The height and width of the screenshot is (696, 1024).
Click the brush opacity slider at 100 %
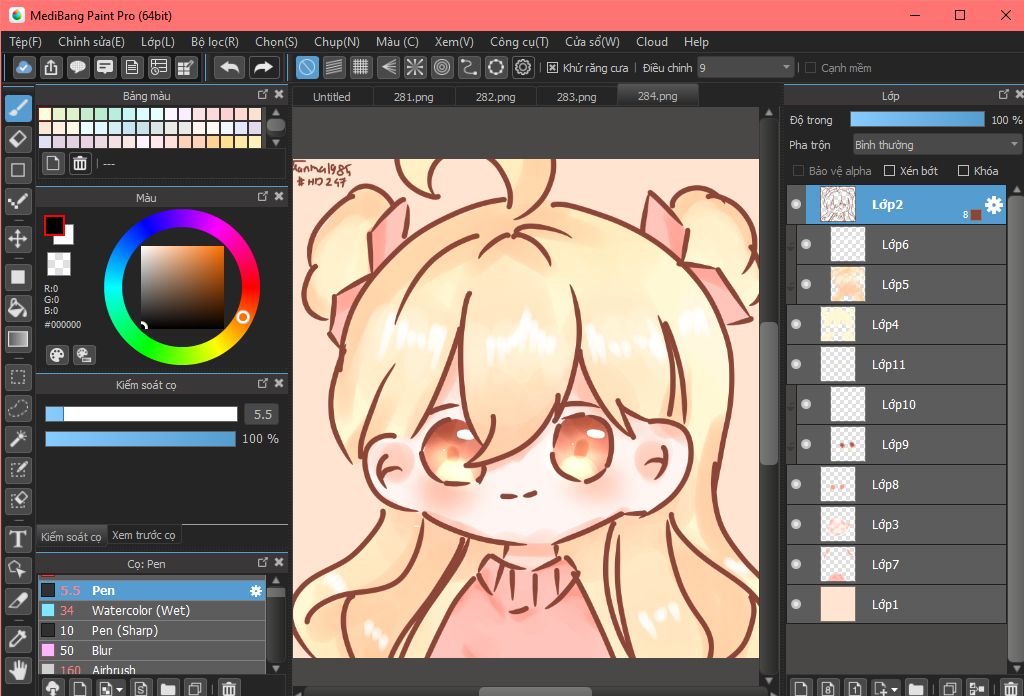click(140, 439)
